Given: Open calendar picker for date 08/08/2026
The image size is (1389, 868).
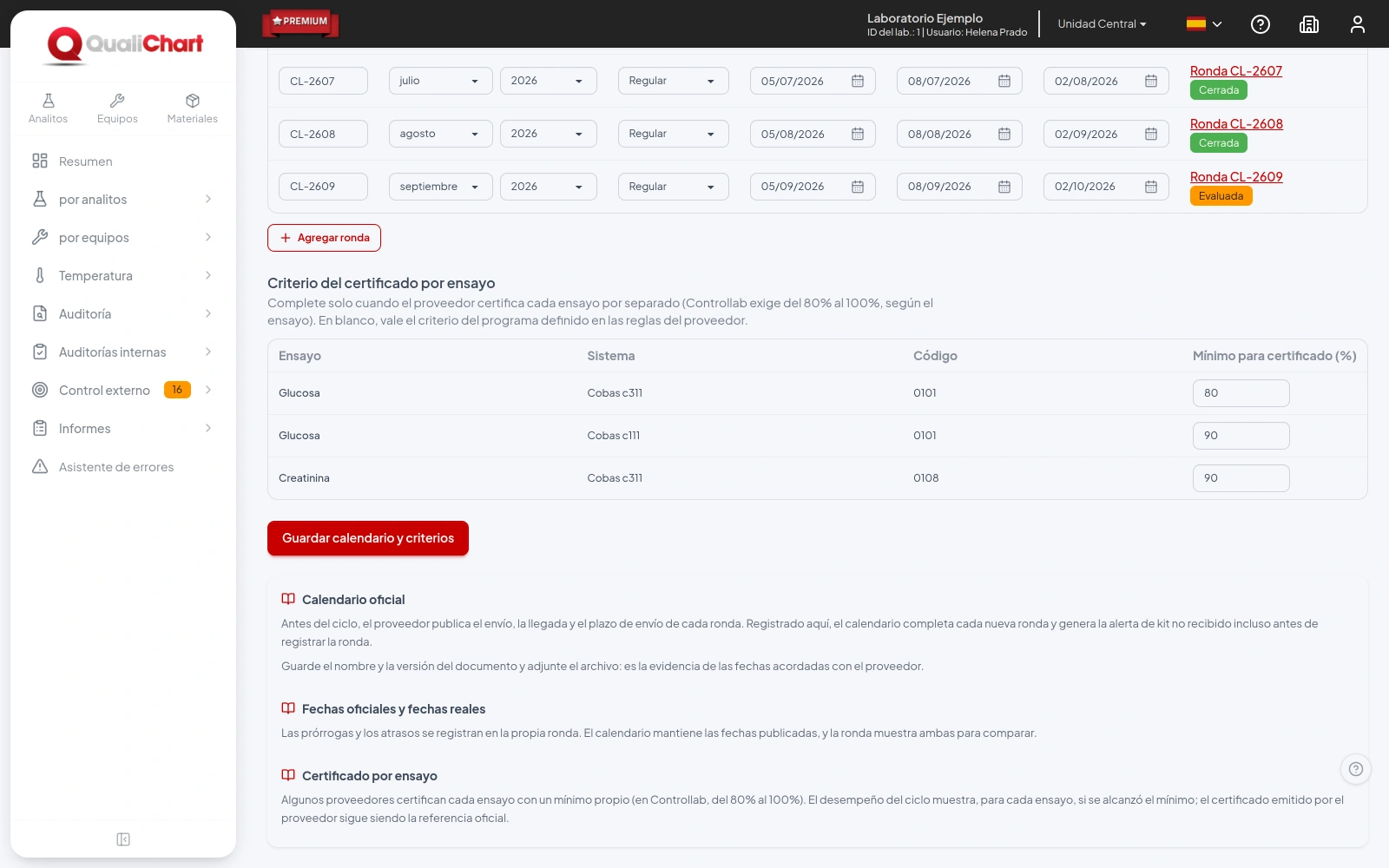Looking at the screenshot, I should [1004, 134].
